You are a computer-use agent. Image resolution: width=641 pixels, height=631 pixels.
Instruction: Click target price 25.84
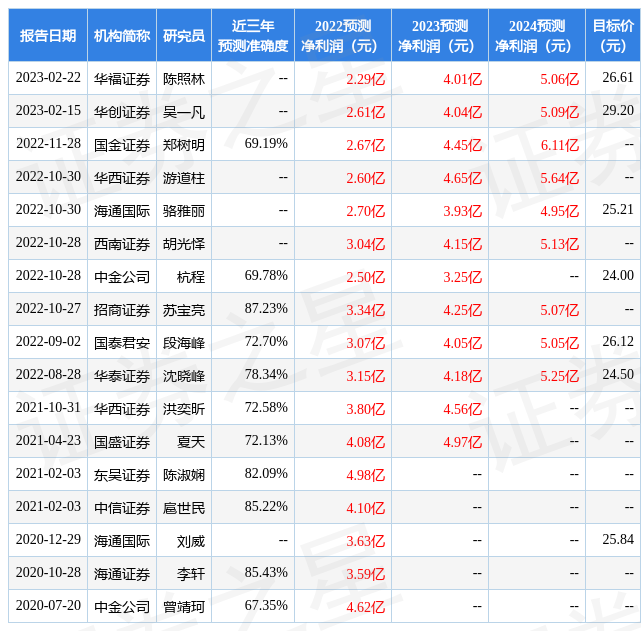click(x=618, y=540)
